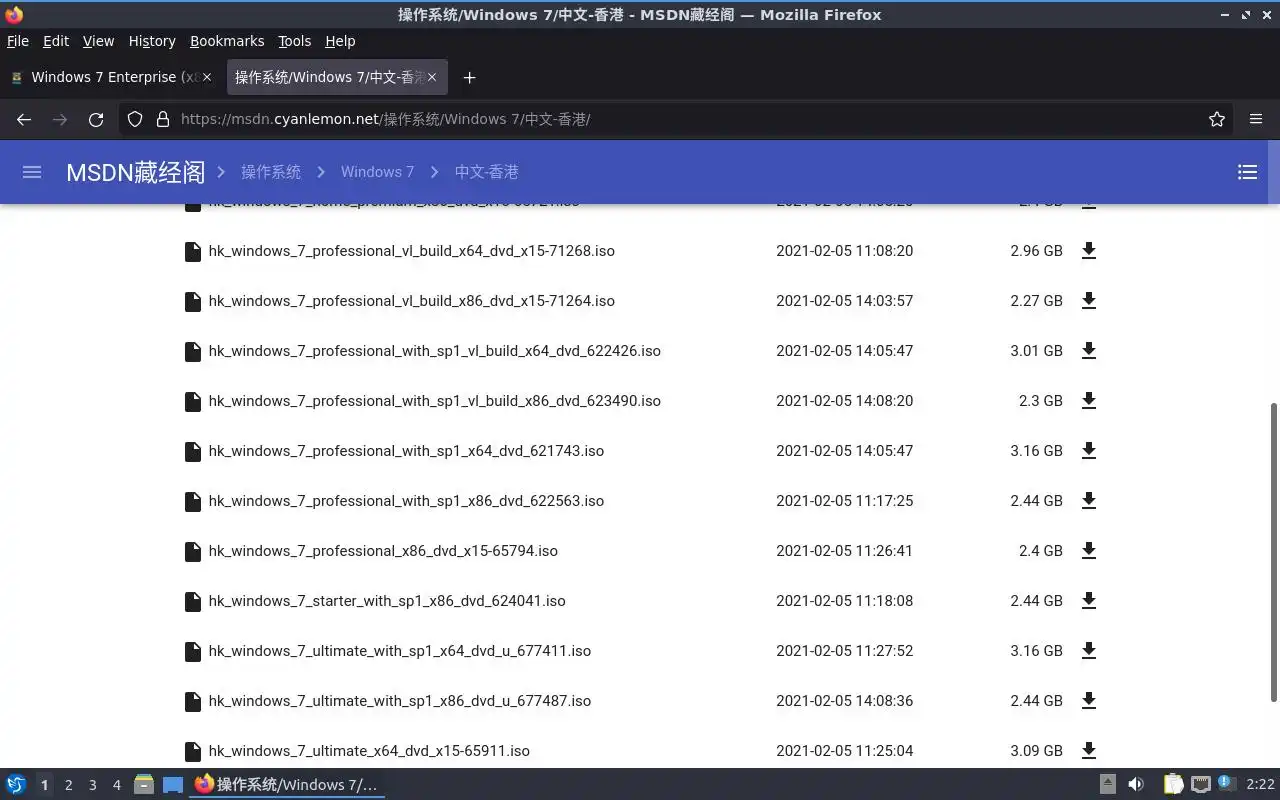
Task: Open the Edit menu
Action: click(56, 41)
